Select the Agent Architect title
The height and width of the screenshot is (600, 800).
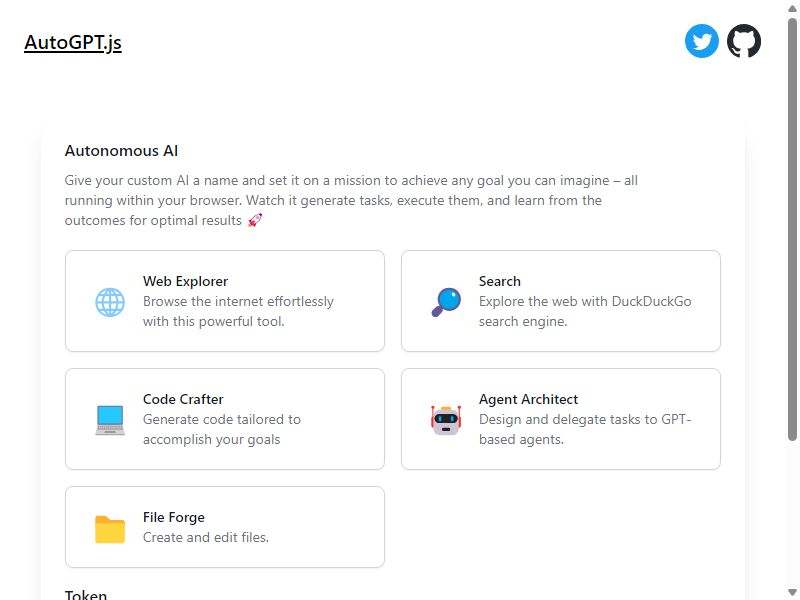pyautogui.click(x=528, y=399)
